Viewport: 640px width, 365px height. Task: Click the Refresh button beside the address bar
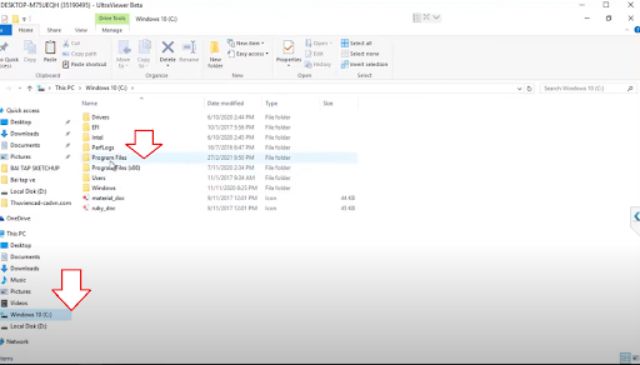click(529, 89)
